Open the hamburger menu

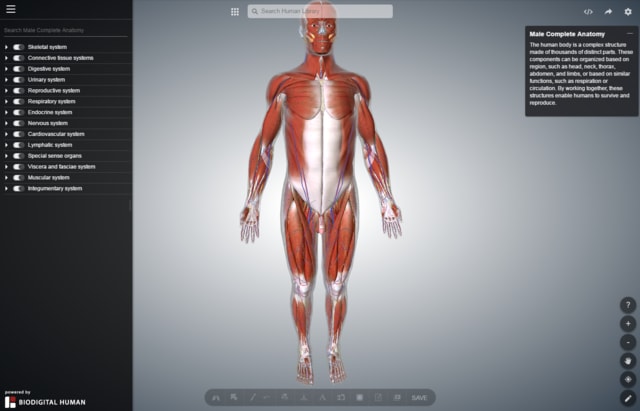point(11,9)
